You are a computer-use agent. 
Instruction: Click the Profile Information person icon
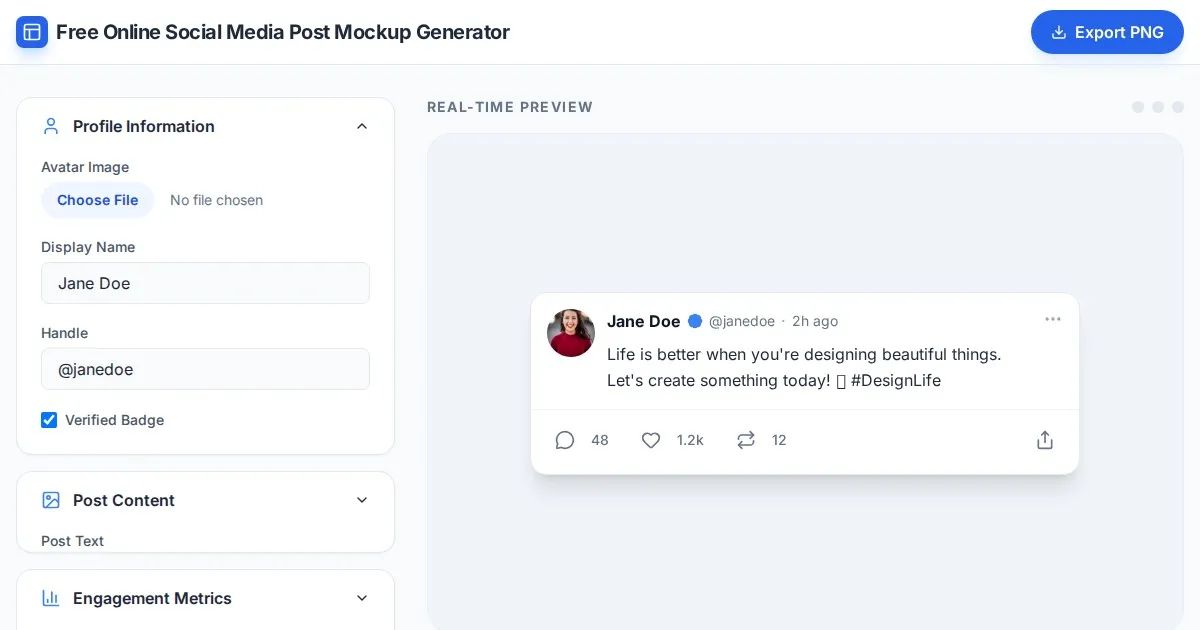click(x=51, y=126)
